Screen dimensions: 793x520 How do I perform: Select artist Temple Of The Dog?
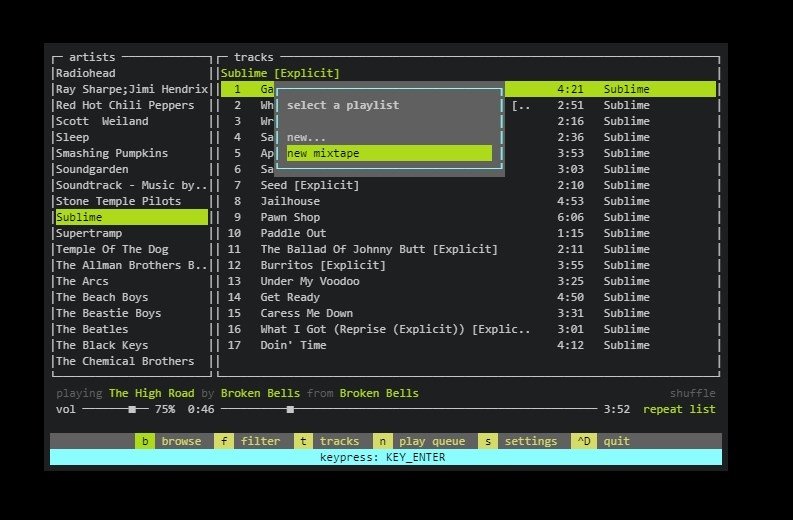131,249
